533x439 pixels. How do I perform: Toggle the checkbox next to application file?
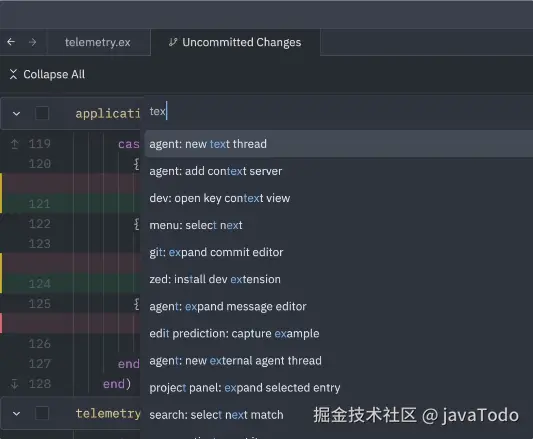[x=42, y=113]
